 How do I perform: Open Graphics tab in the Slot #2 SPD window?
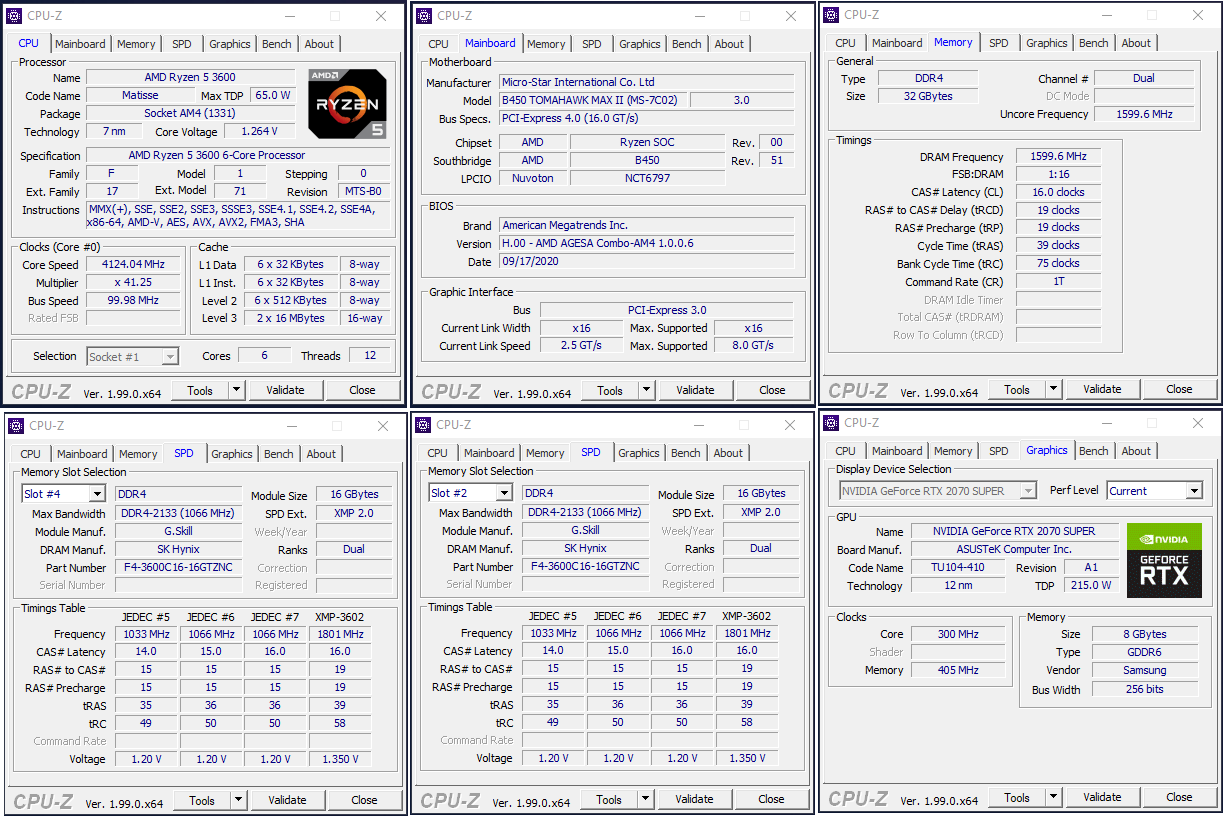[639, 453]
